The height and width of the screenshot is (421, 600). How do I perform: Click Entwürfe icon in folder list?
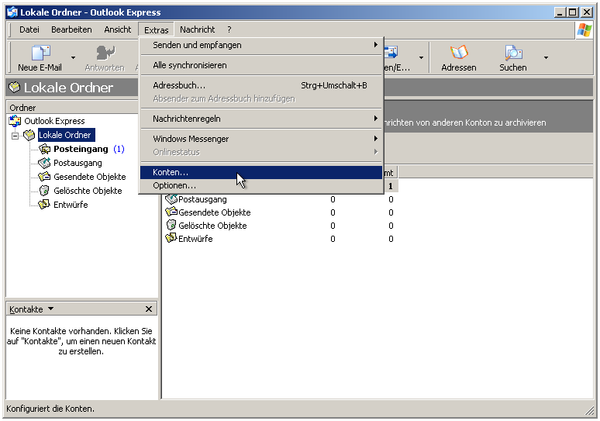pyautogui.click(x=171, y=238)
